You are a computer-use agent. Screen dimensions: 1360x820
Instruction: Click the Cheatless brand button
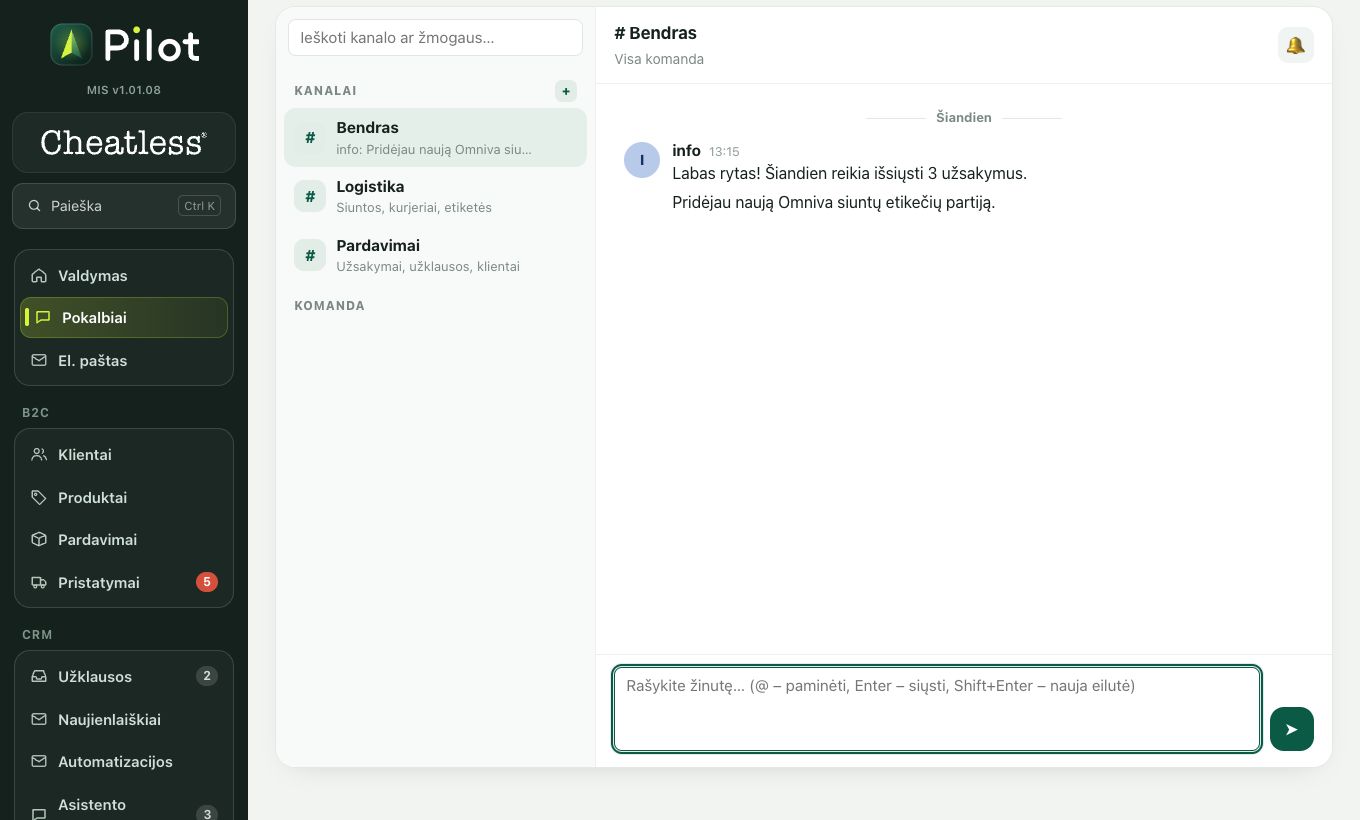click(x=124, y=143)
